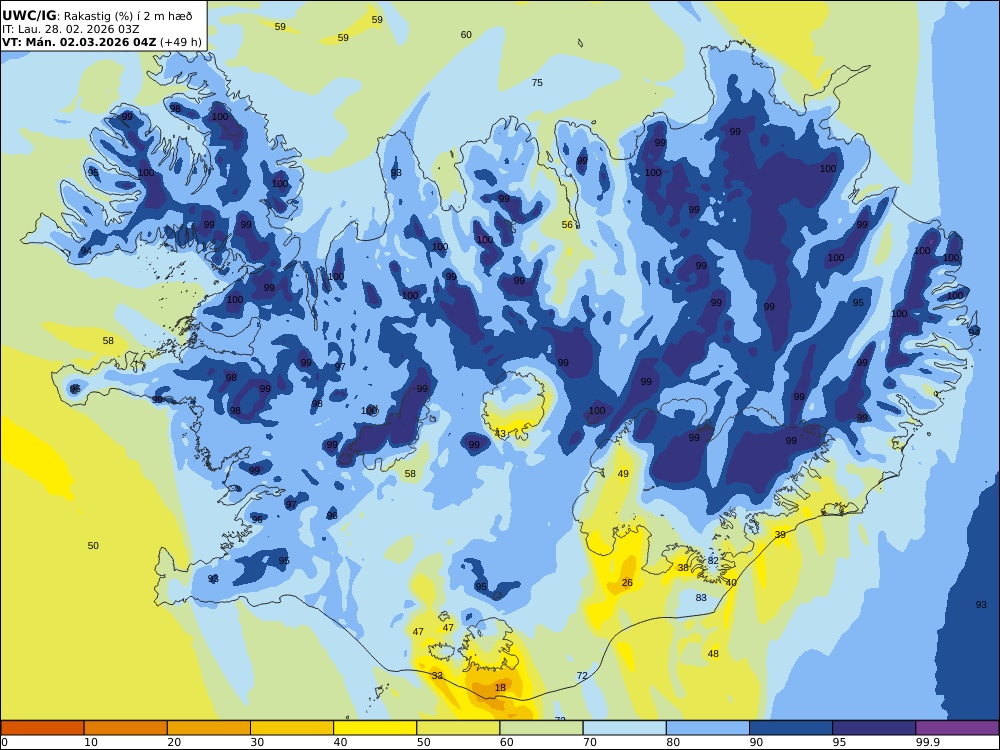The height and width of the screenshot is (750, 1000).
Task: Pick the 95–99.9 dark navy legend swatch
Action: (874, 728)
